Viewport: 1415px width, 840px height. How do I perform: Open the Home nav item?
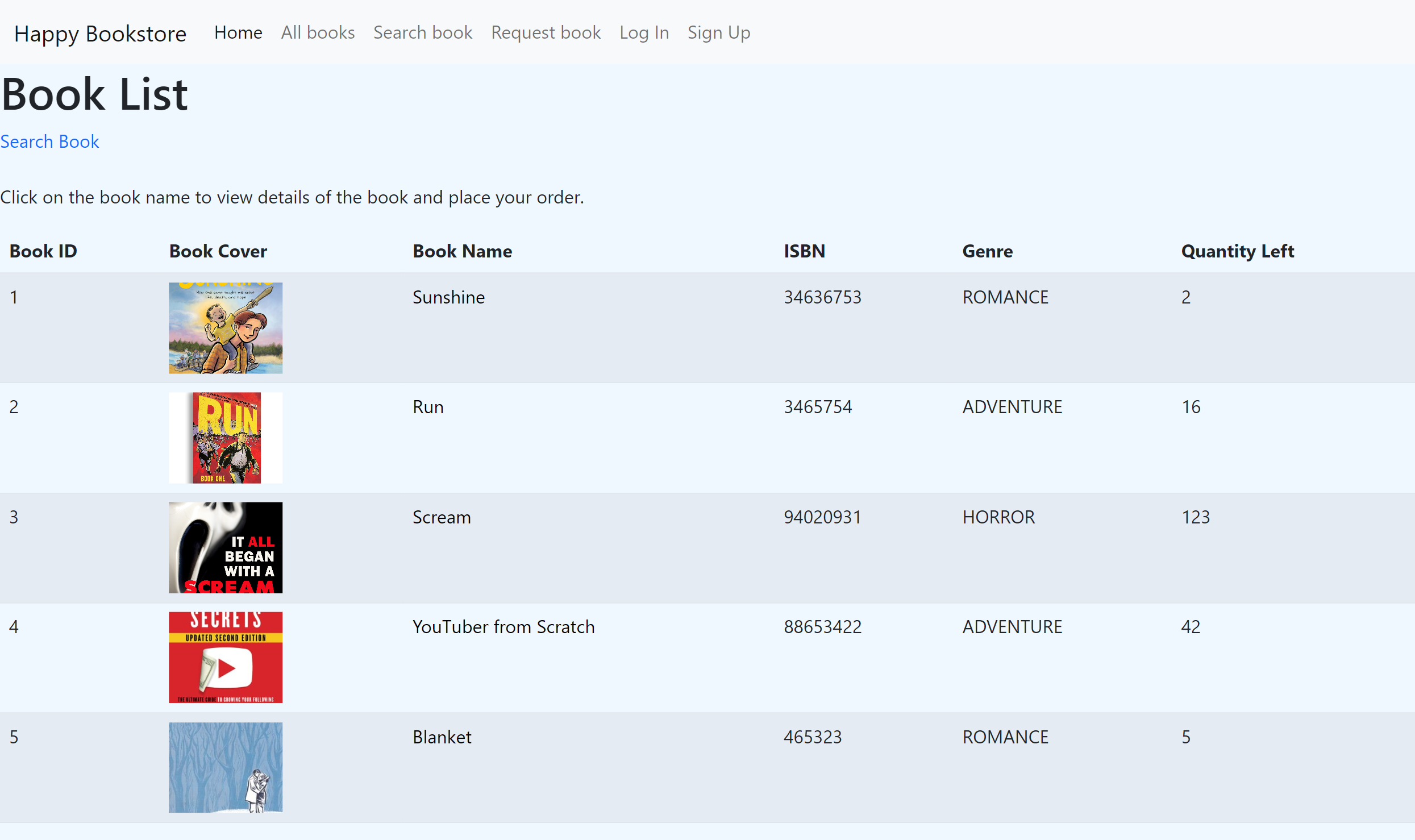click(238, 33)
